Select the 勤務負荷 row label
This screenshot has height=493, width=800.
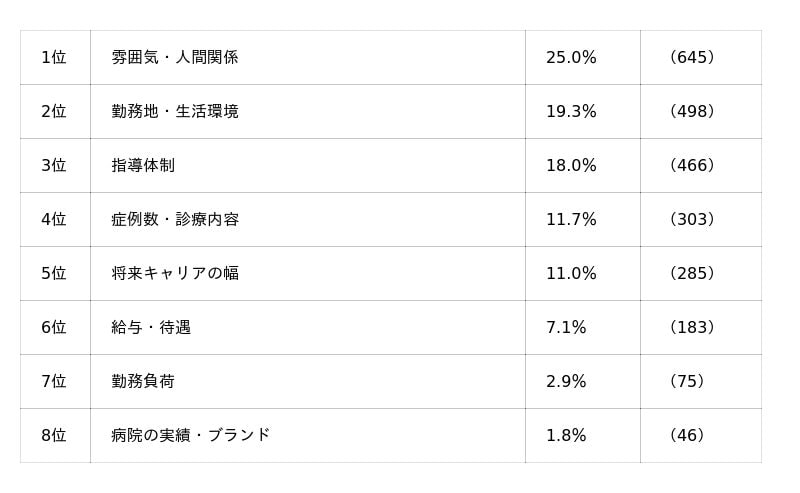[x=143, y=382]
